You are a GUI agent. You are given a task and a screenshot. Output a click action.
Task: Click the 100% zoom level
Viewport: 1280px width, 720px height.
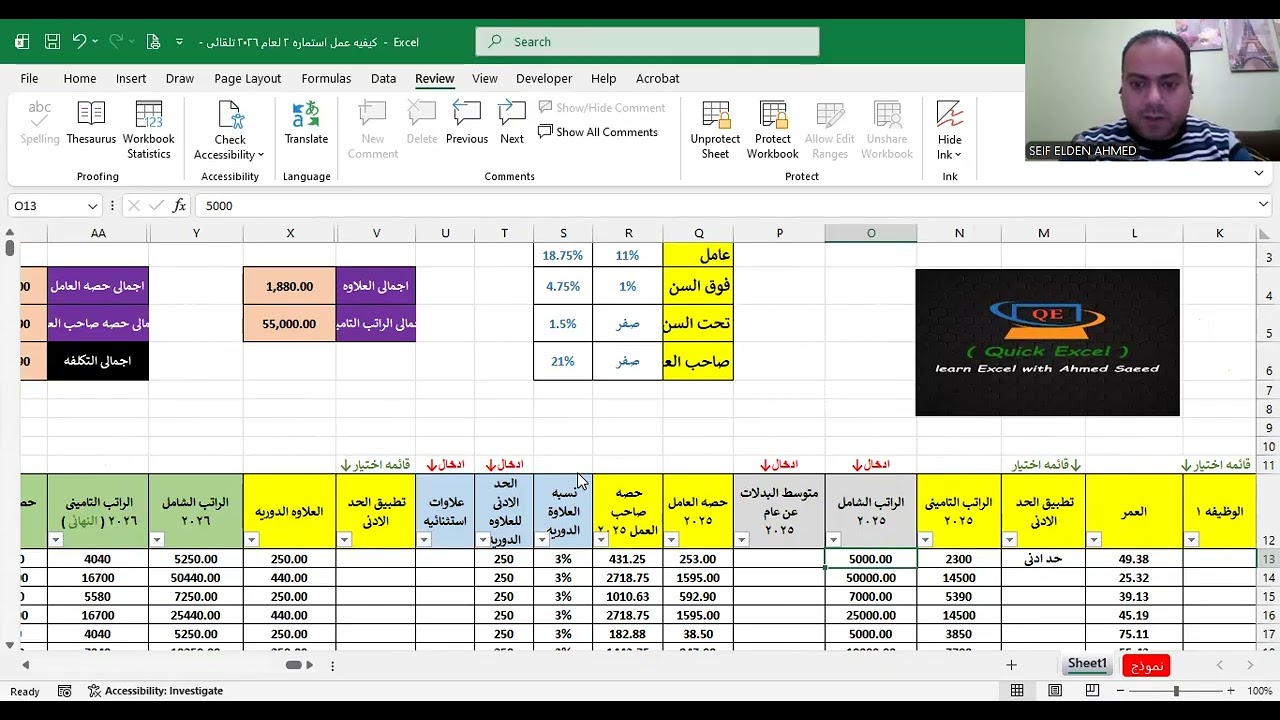(1259, 691)
